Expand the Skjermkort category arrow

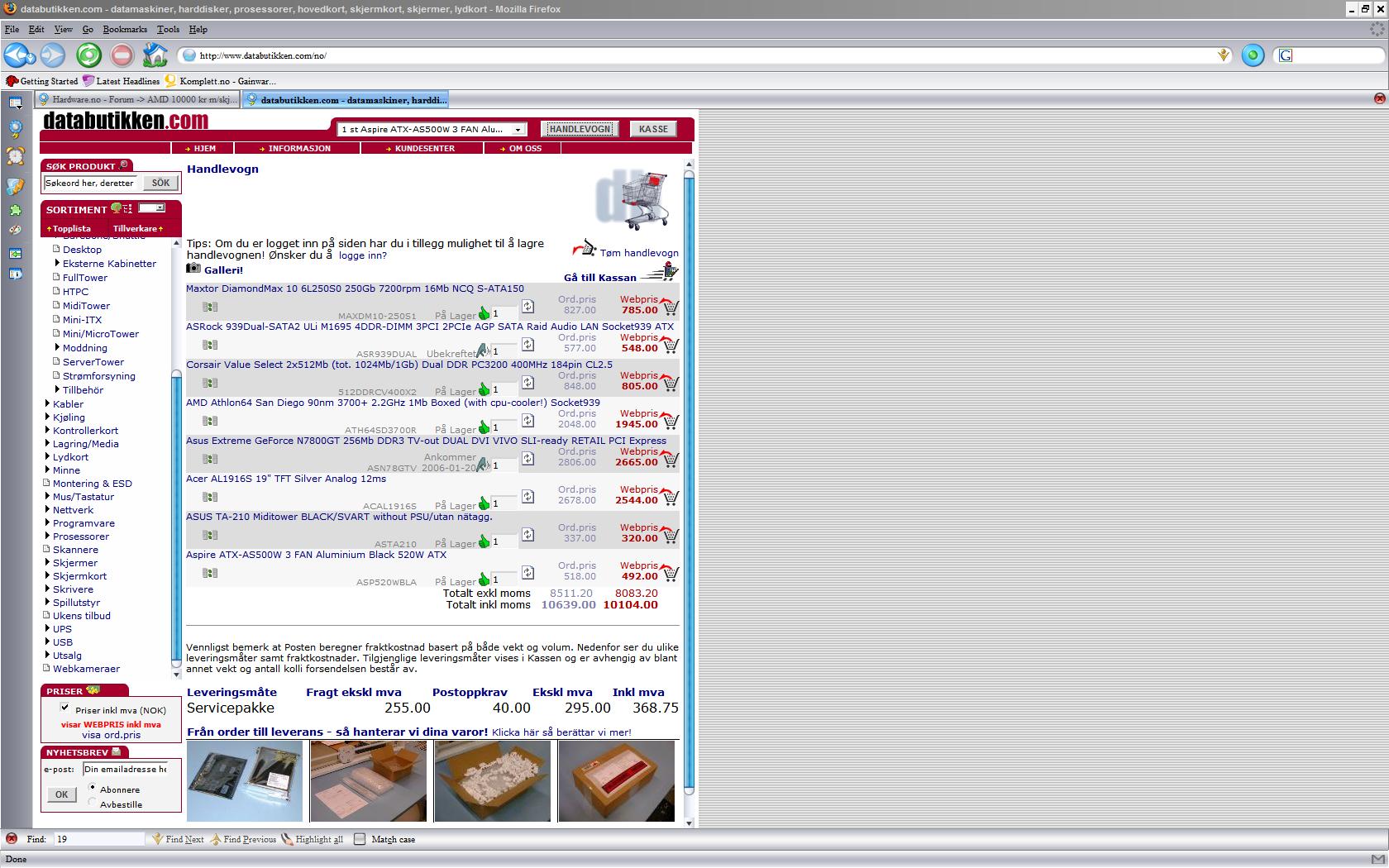point(47,576)
